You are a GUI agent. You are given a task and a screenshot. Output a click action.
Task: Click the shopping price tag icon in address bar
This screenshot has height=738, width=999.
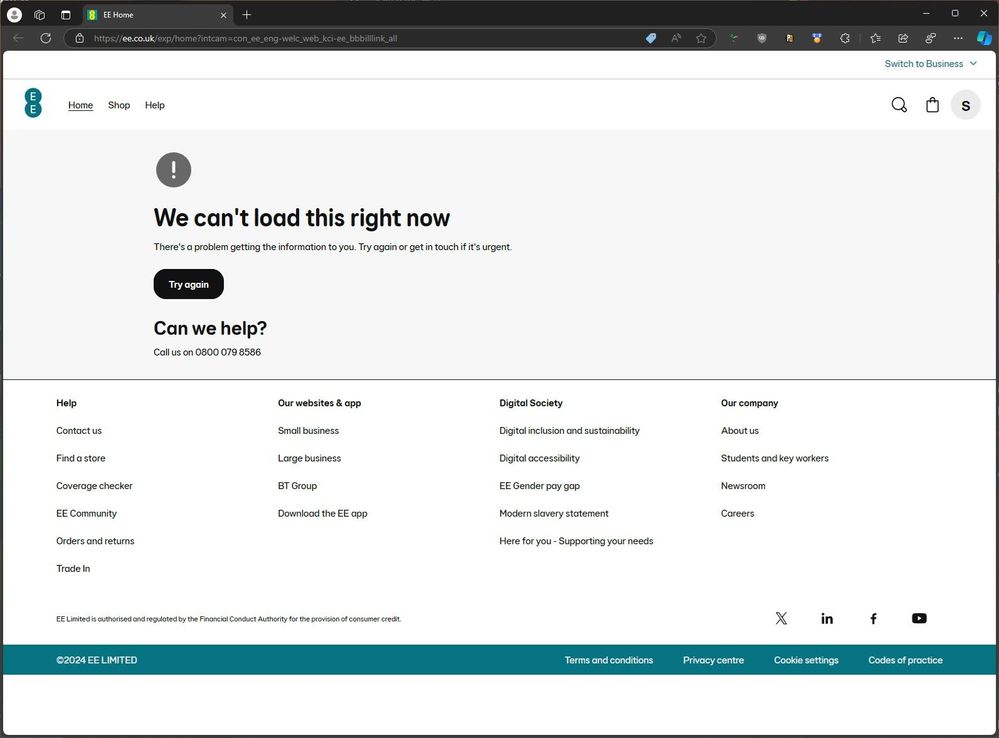tap(650, 38)
